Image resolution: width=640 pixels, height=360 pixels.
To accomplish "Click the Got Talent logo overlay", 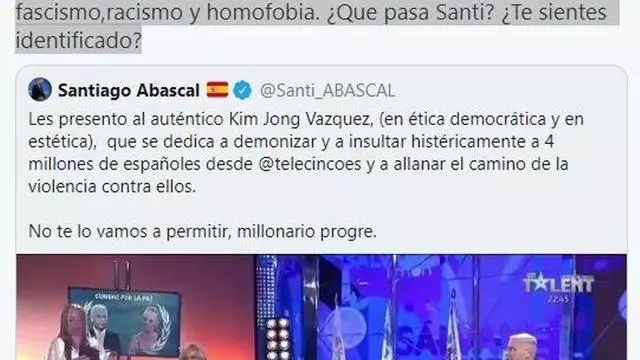I will tap(558, 284).
